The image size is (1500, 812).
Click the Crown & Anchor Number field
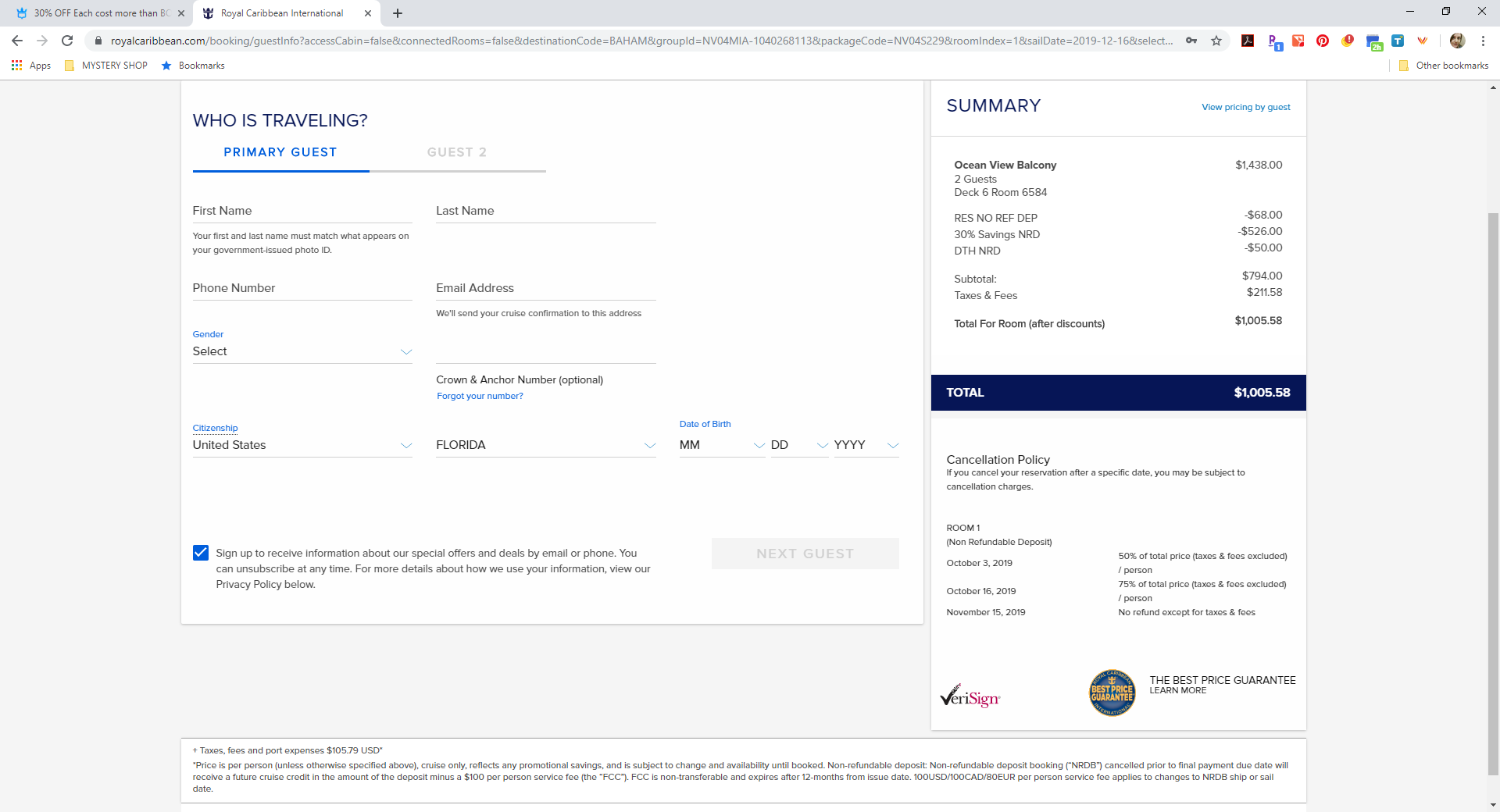(x=546, y=351)
